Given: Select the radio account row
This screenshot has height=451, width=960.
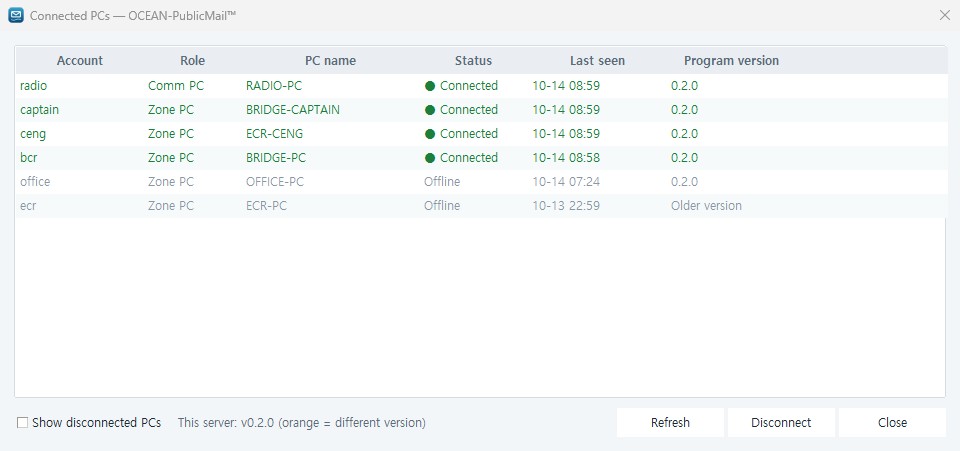Looking at the screenshot, I should (x=481, y=86).
